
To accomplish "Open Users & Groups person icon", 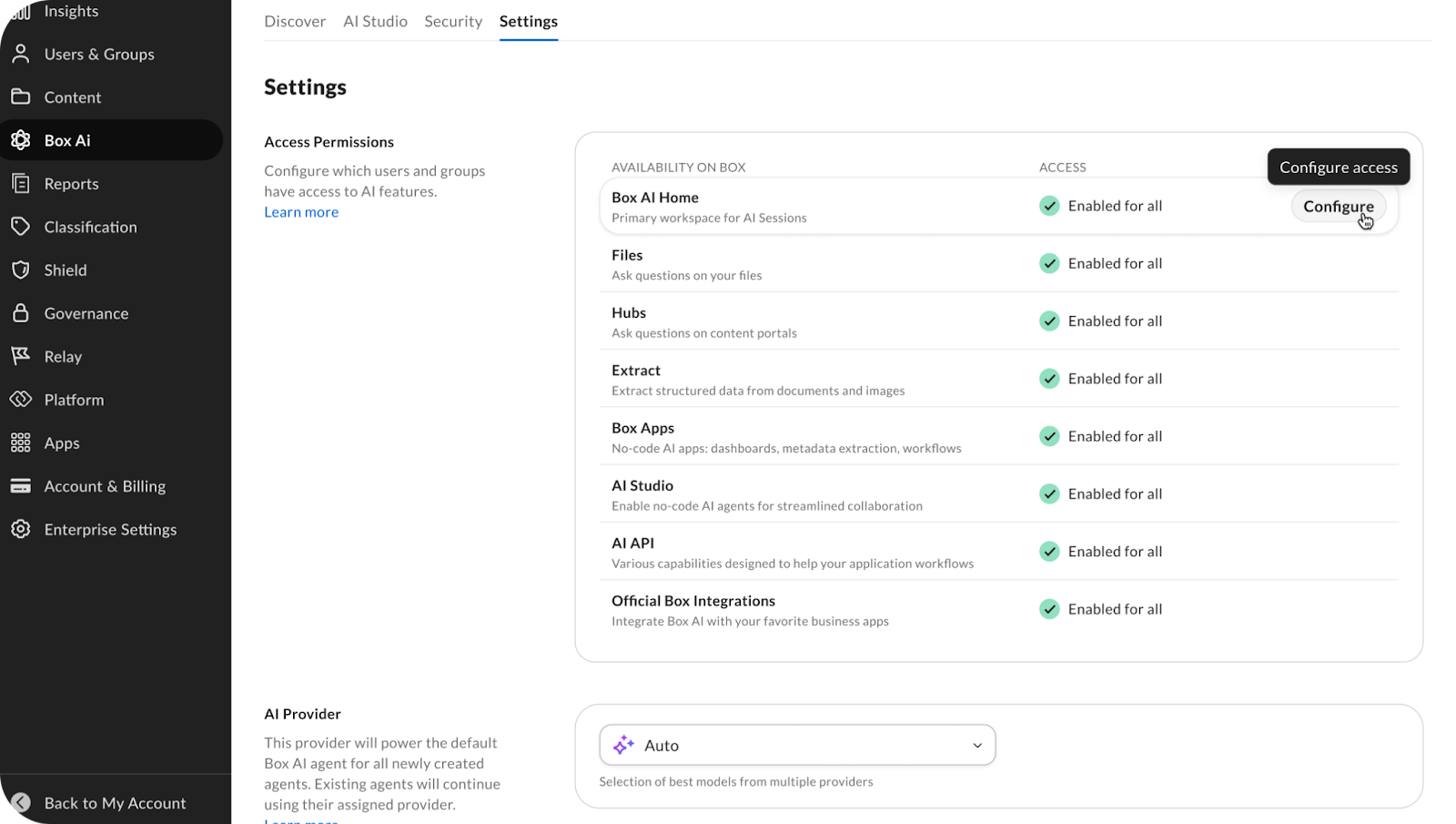I will click(x=20, y=54).
